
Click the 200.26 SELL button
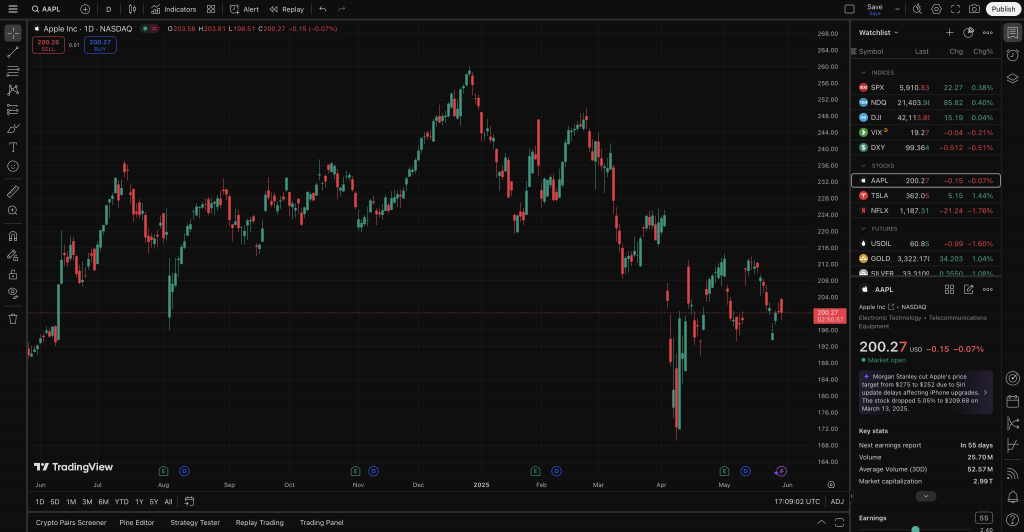(x=48, y=45)
